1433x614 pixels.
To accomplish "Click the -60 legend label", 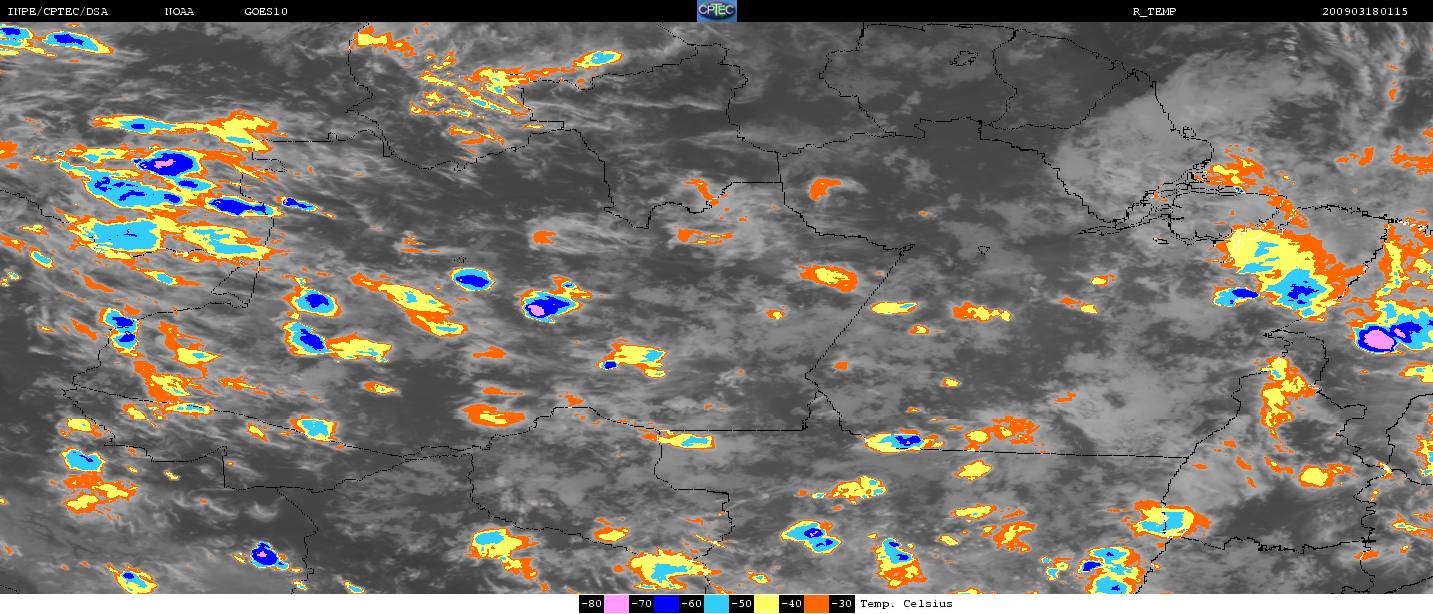I will point(691,604).
